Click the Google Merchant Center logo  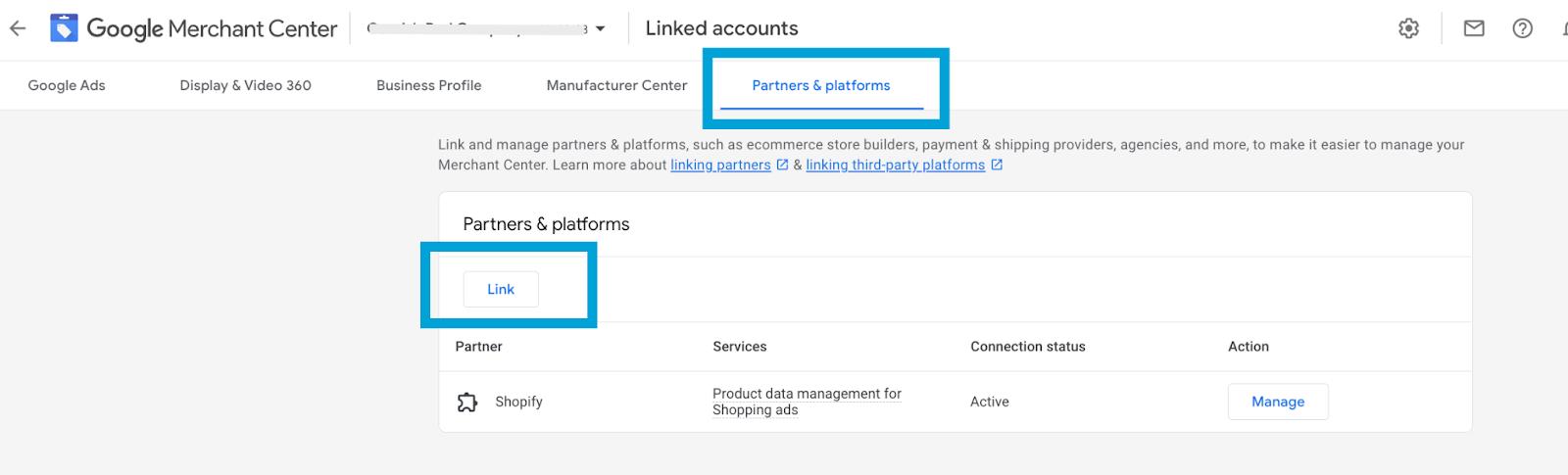pos(193,28)
